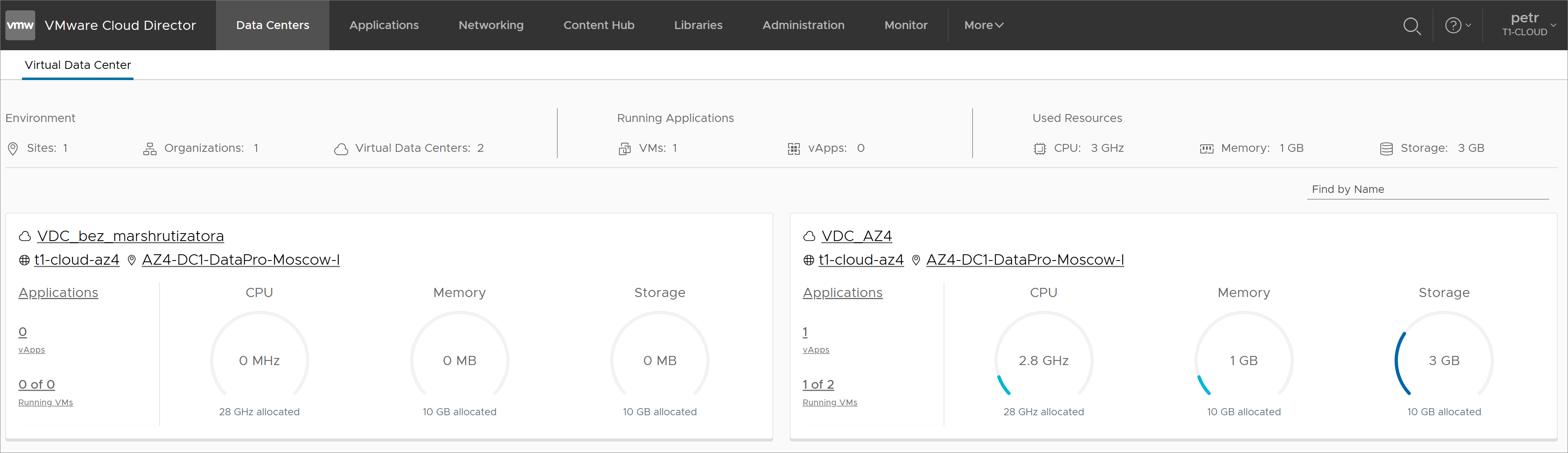Click the cloud icon beside VDC_AZ4
The width and height of the screenshot is (1568, 453).
(809, 236)
